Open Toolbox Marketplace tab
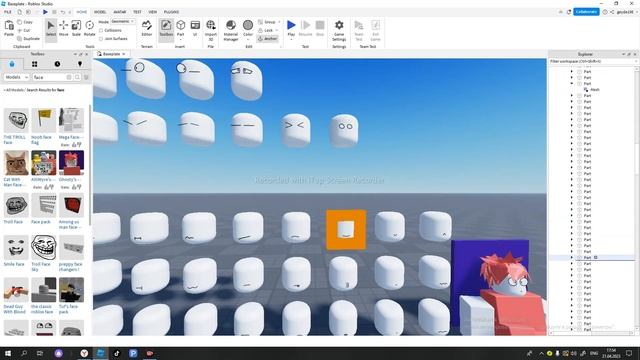Viewport: 640px width, 360px height. 12,64
